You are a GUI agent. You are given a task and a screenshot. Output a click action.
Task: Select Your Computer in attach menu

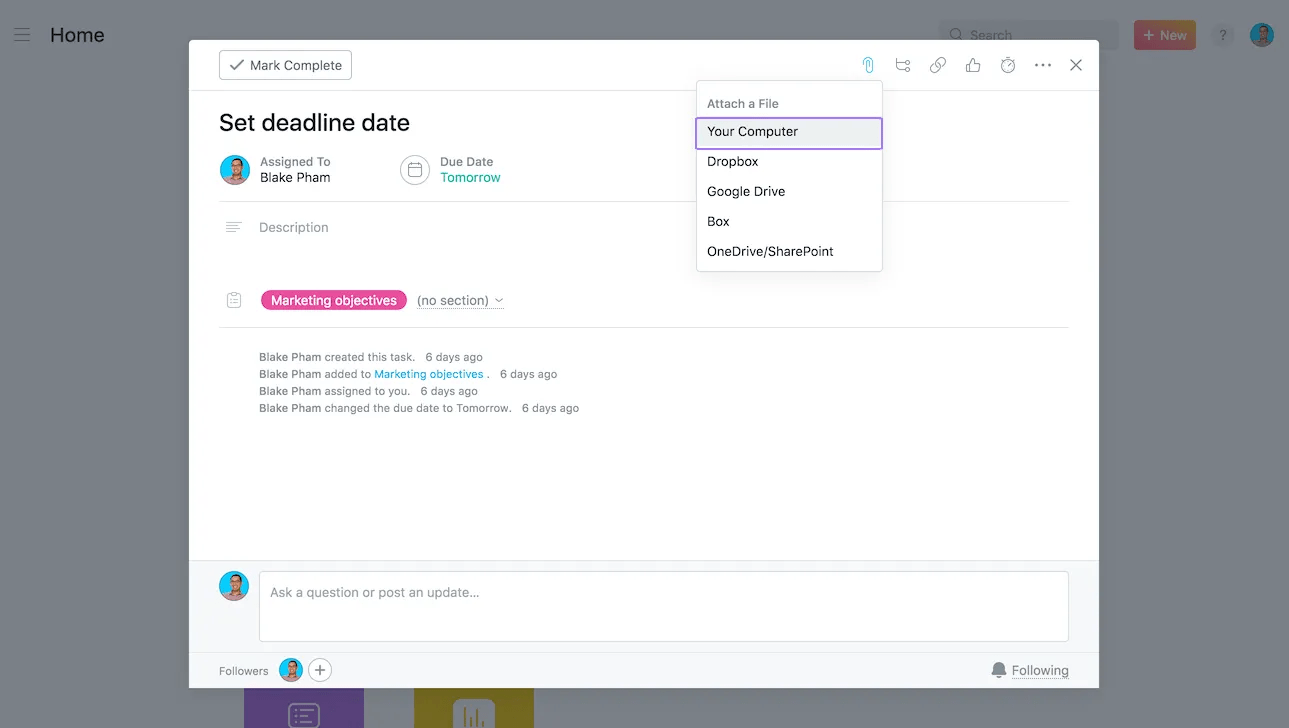(x=752, y=132)
